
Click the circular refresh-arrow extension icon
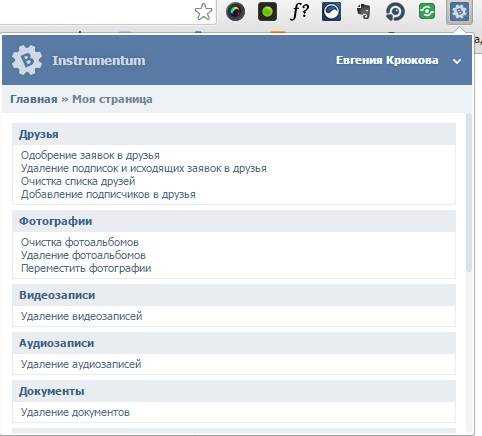[x=395, y=12]
